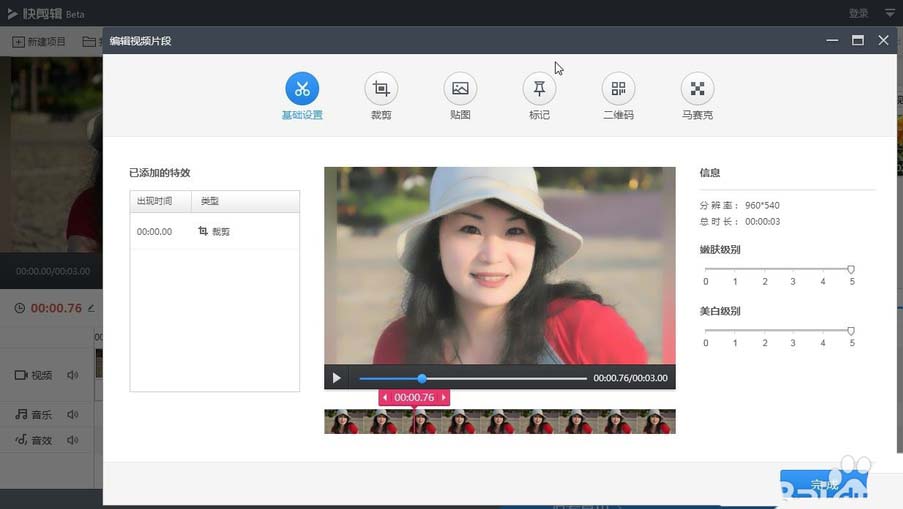Screen dimensions: 903x509
Task: Close the 编辑视频片段 dialog
Action: (883, 40)
